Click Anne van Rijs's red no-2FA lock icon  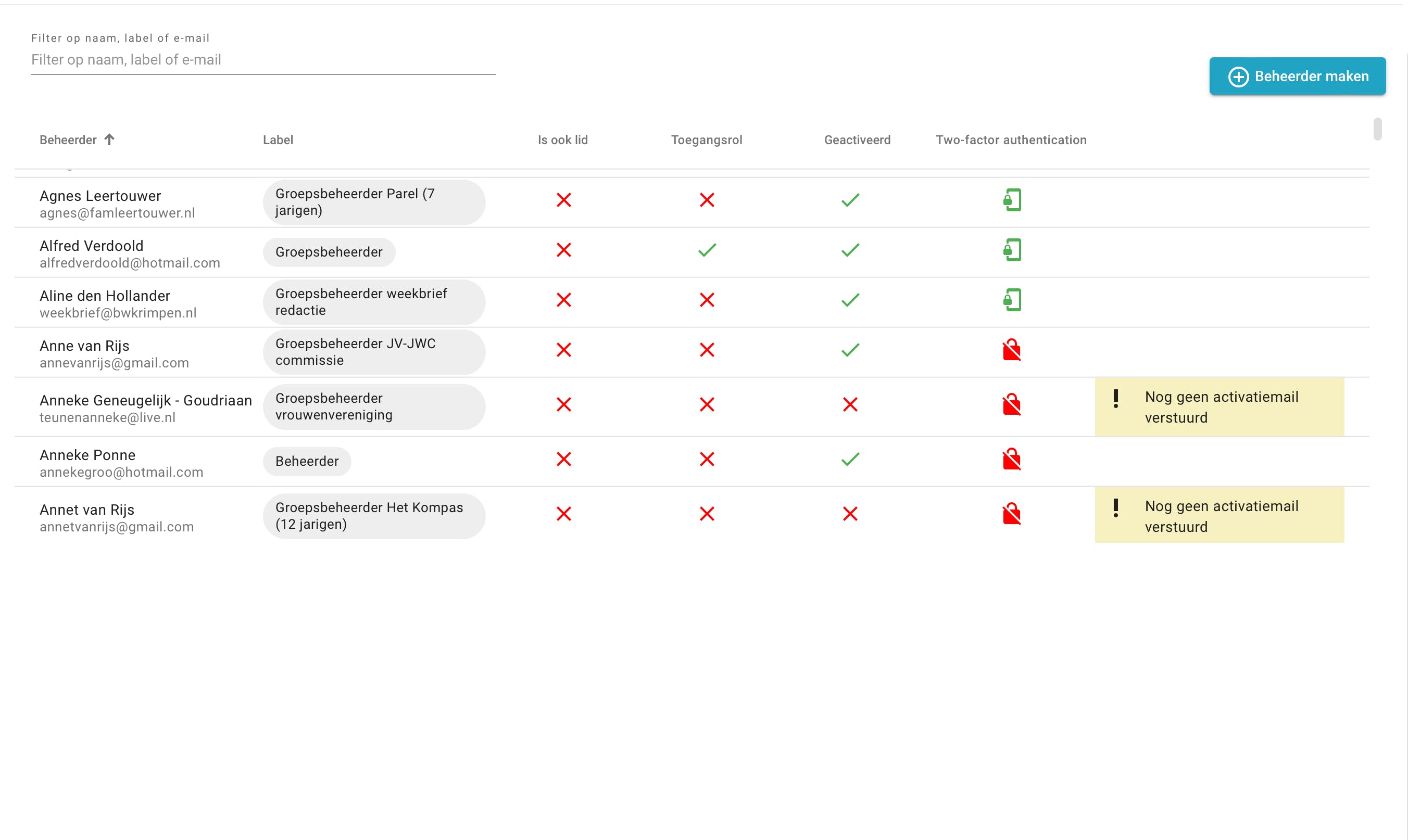1012,350
